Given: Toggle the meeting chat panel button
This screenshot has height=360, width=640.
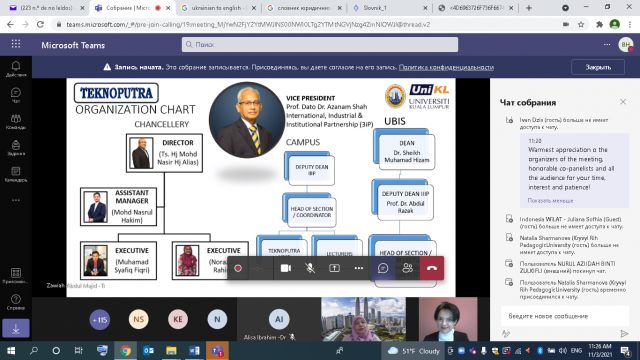Looking at the screenshot, I should pos(383,268).
